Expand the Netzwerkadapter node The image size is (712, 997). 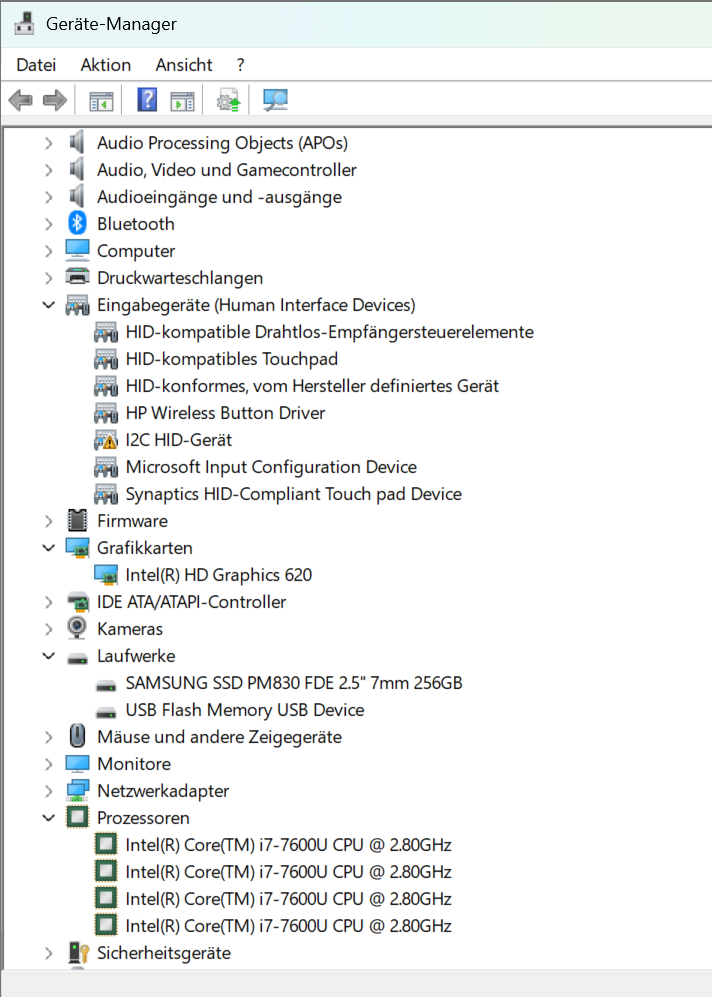coord(48,792)
